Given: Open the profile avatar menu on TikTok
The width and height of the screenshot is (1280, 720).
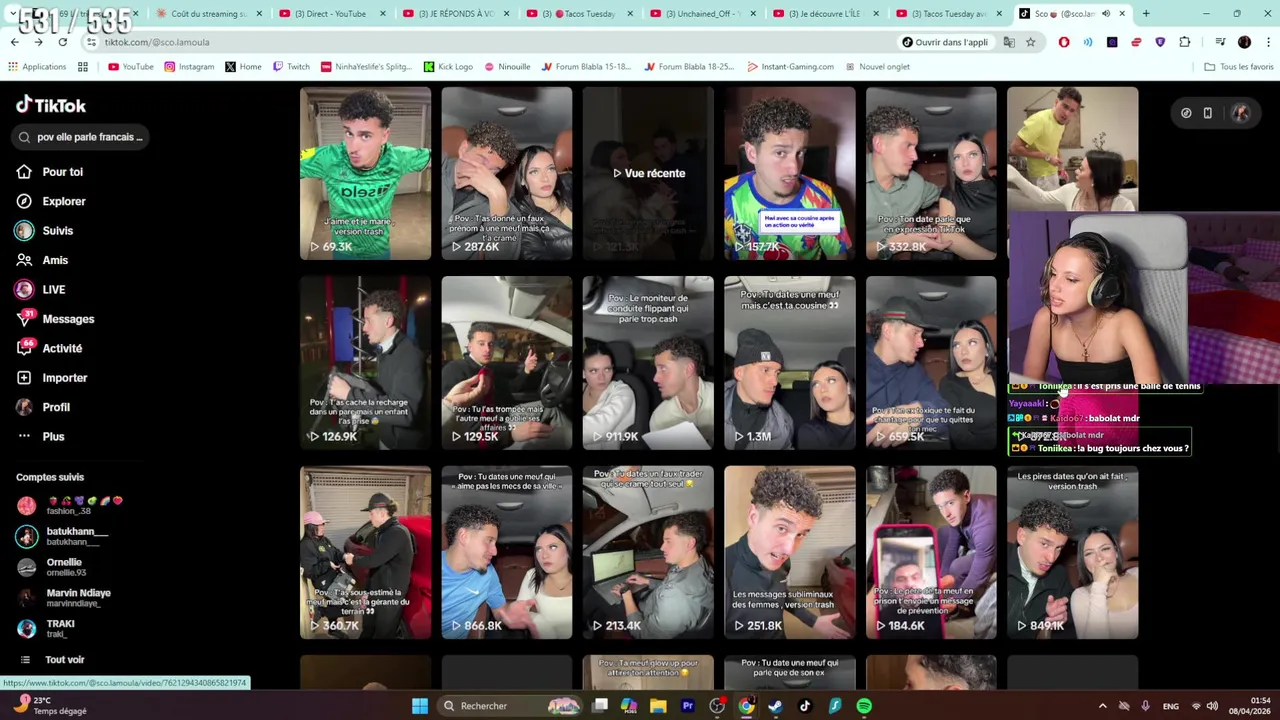Looking at the screenshot, I should coord(1240,113).
